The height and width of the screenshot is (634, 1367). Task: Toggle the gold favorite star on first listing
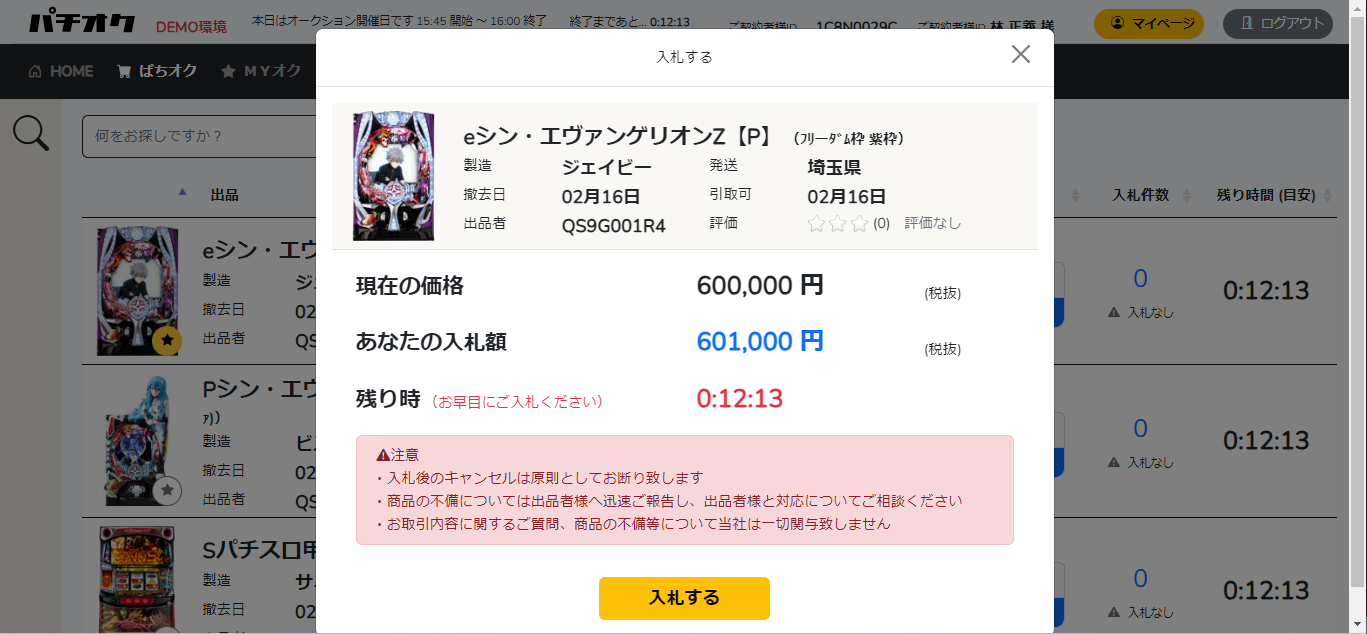click(x=168, y=340)
